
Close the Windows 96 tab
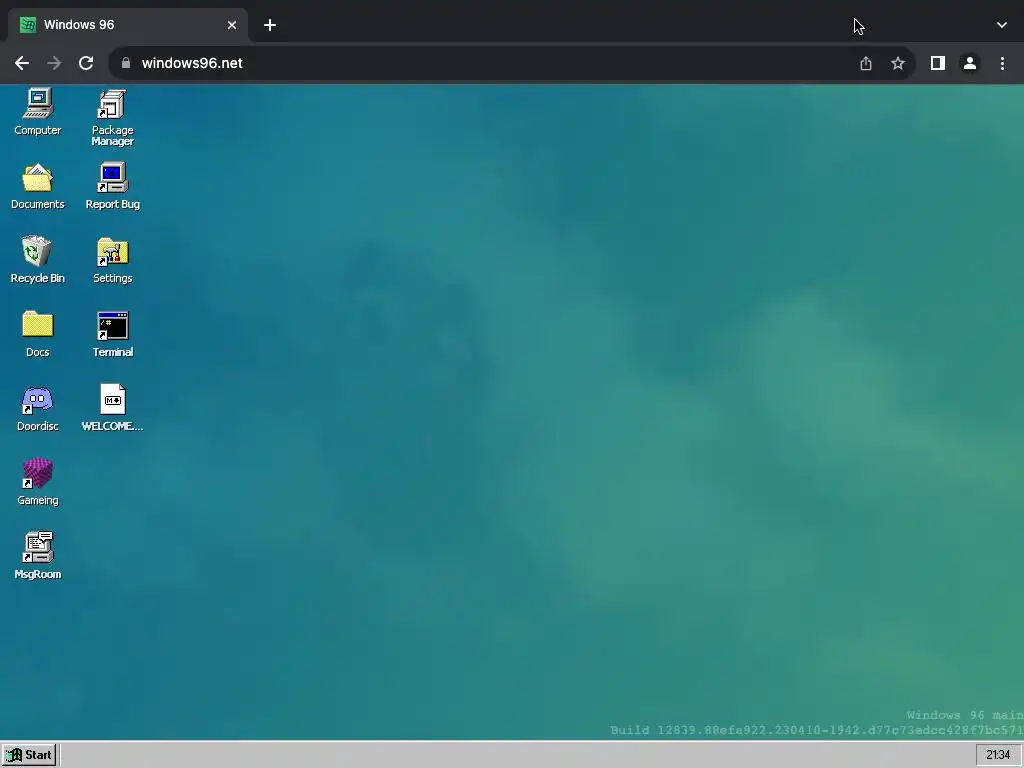[x=232, y=25]
